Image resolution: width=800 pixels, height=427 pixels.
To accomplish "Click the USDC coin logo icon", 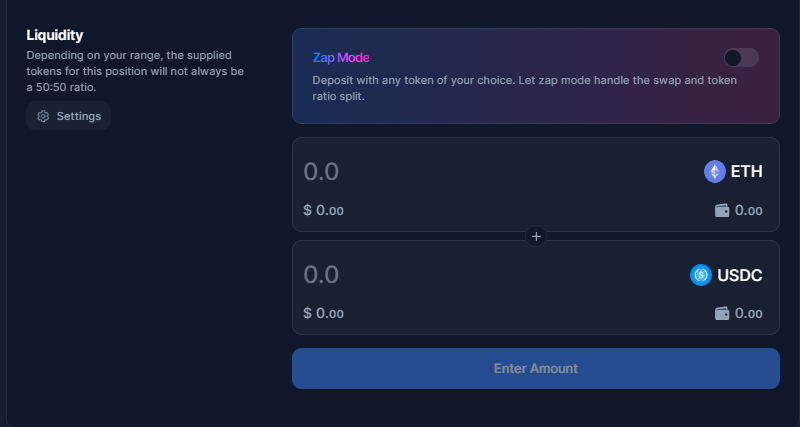I will coord(701,275).
